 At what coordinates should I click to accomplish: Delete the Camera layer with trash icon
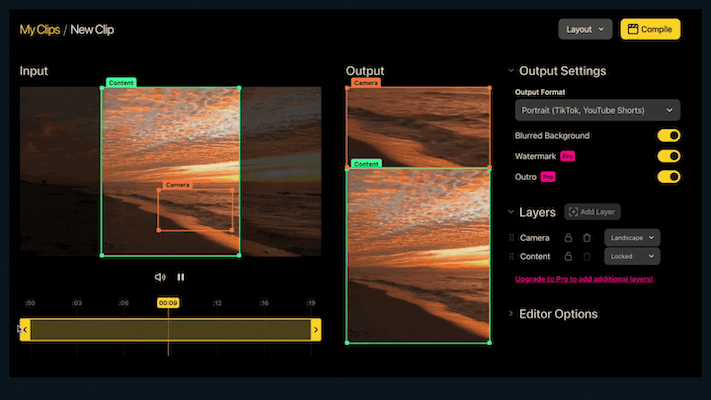point(587,238)
